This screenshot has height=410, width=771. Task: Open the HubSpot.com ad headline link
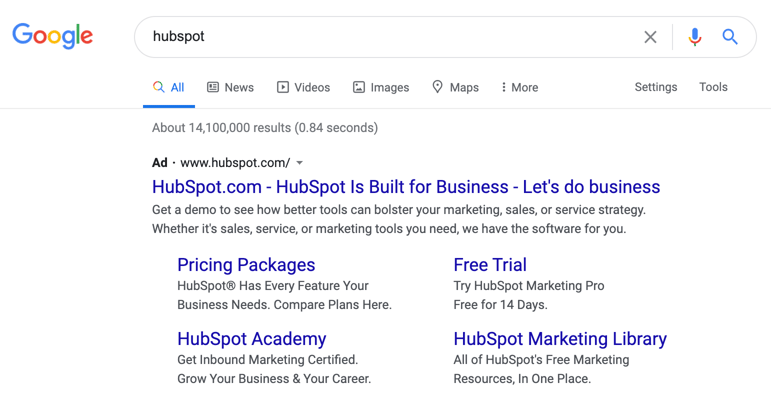(x=406, y=187)
